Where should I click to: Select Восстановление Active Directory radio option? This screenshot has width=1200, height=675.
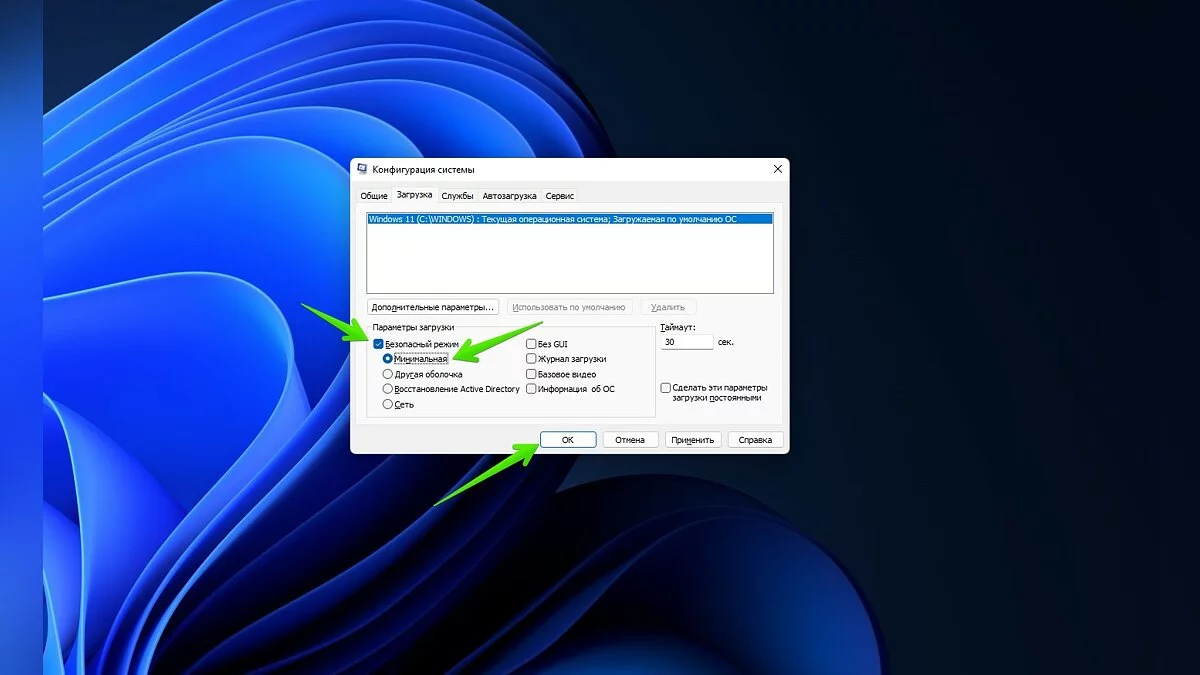click(x=388, y=389)
